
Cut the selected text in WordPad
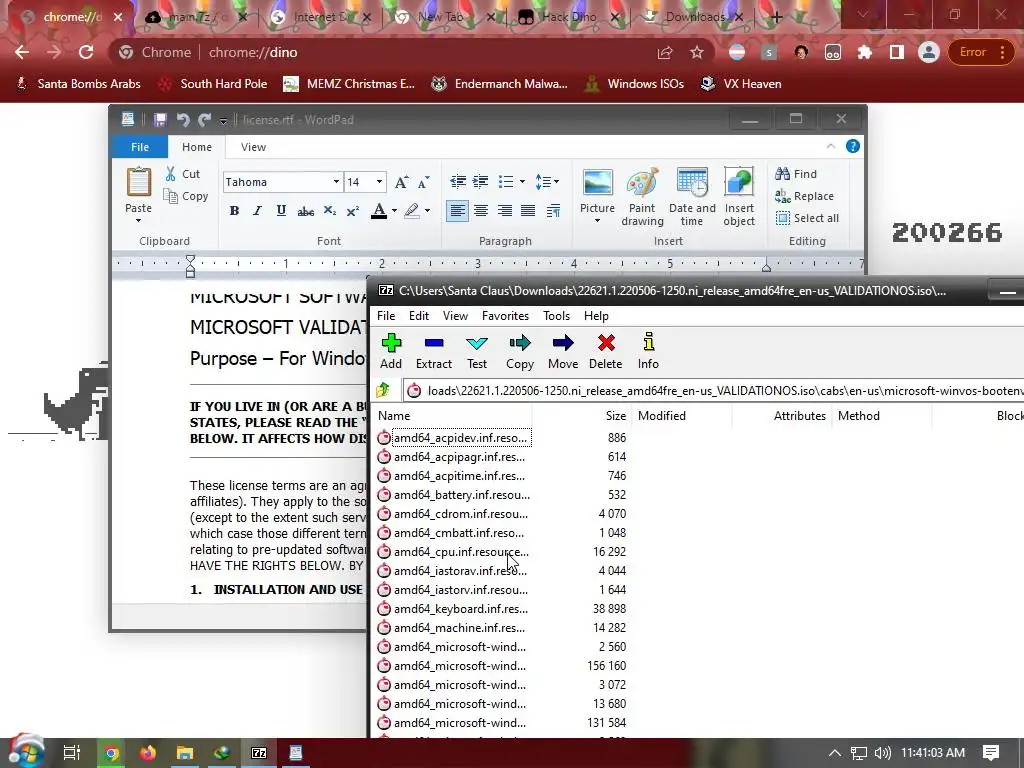coord(182,174)
